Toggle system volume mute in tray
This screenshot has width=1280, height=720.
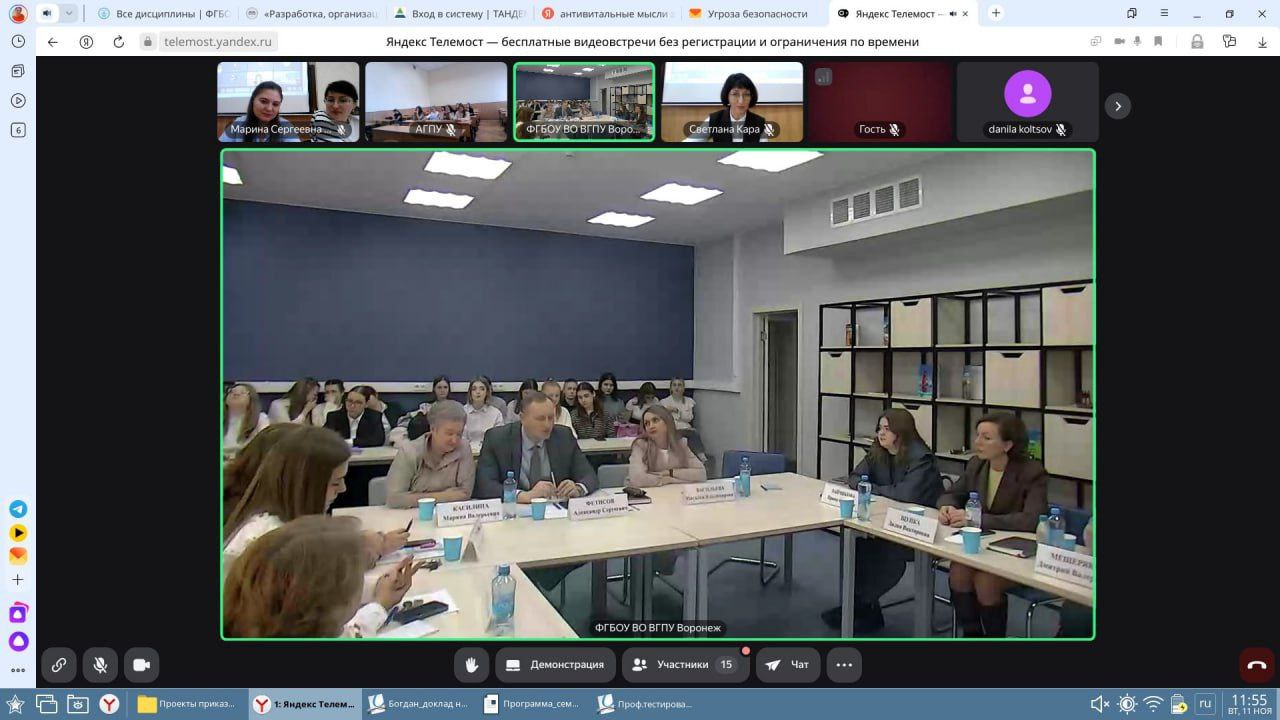(1099, 704)
